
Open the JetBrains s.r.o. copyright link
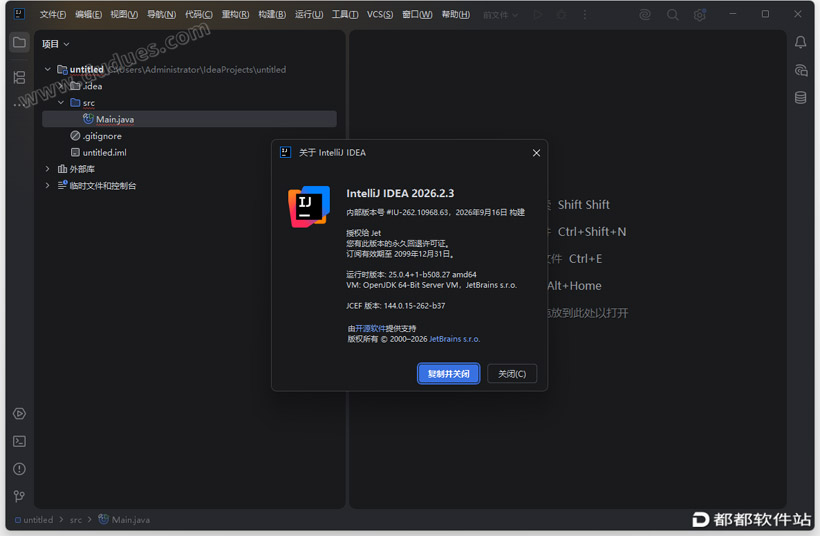coord(454,339)
